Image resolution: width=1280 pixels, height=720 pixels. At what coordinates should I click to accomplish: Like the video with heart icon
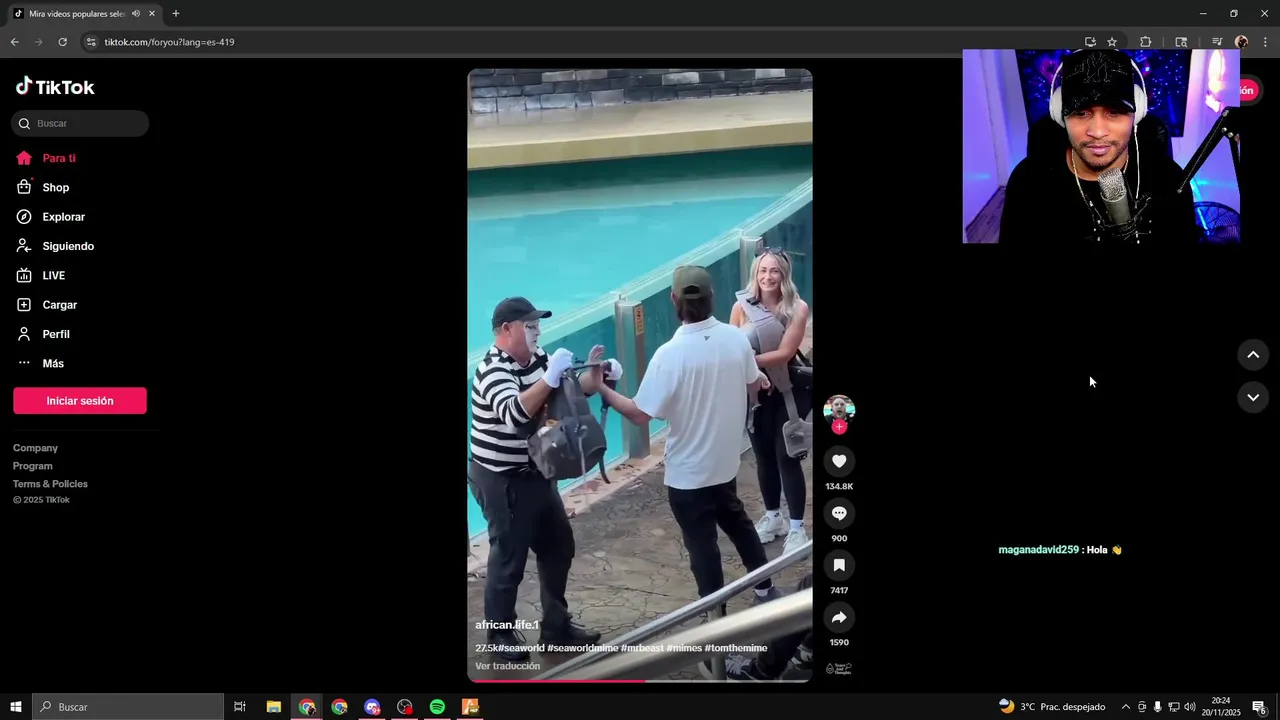tap(839, 461)
